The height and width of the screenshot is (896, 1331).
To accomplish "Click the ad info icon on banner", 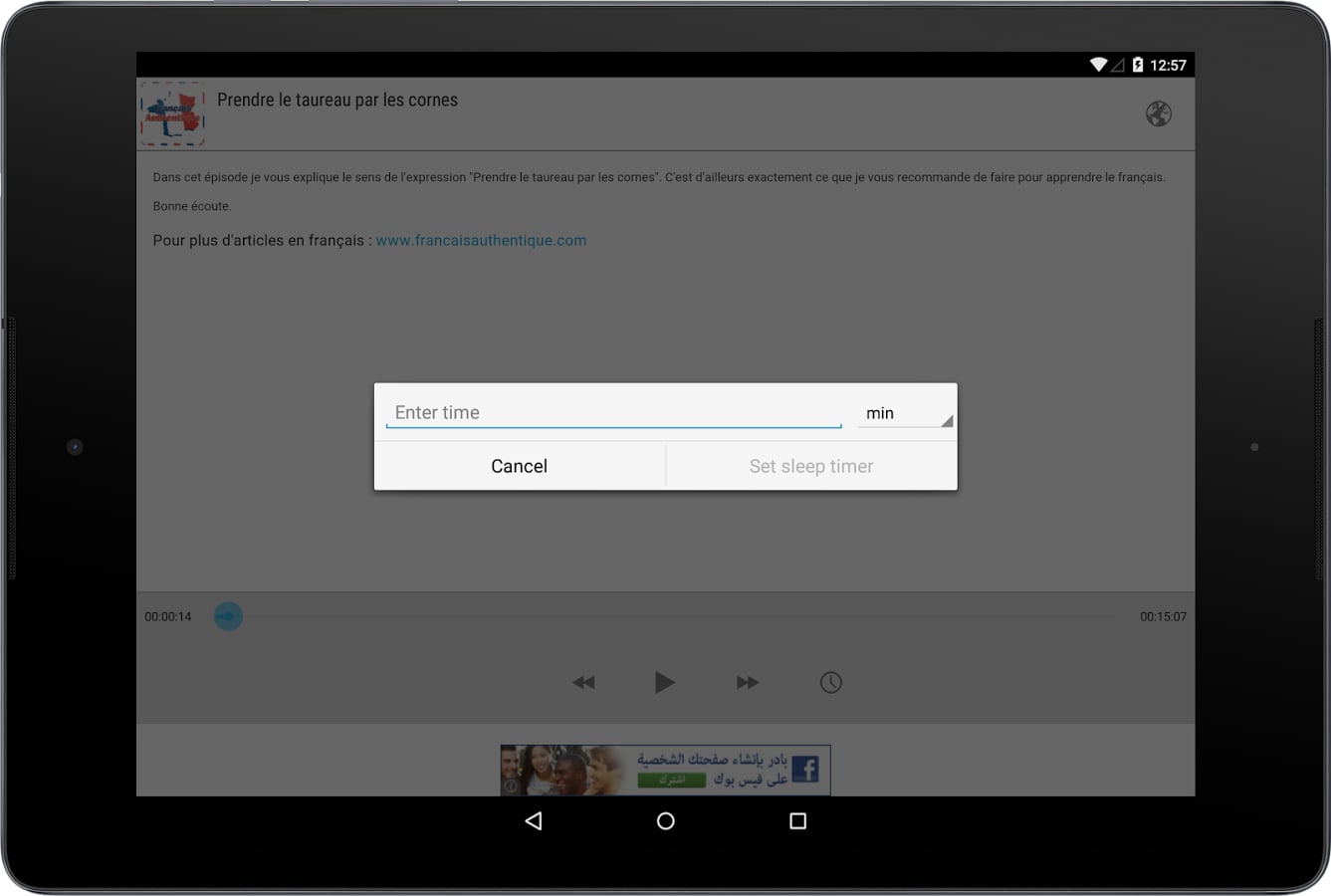I will [x=510, y=786].
